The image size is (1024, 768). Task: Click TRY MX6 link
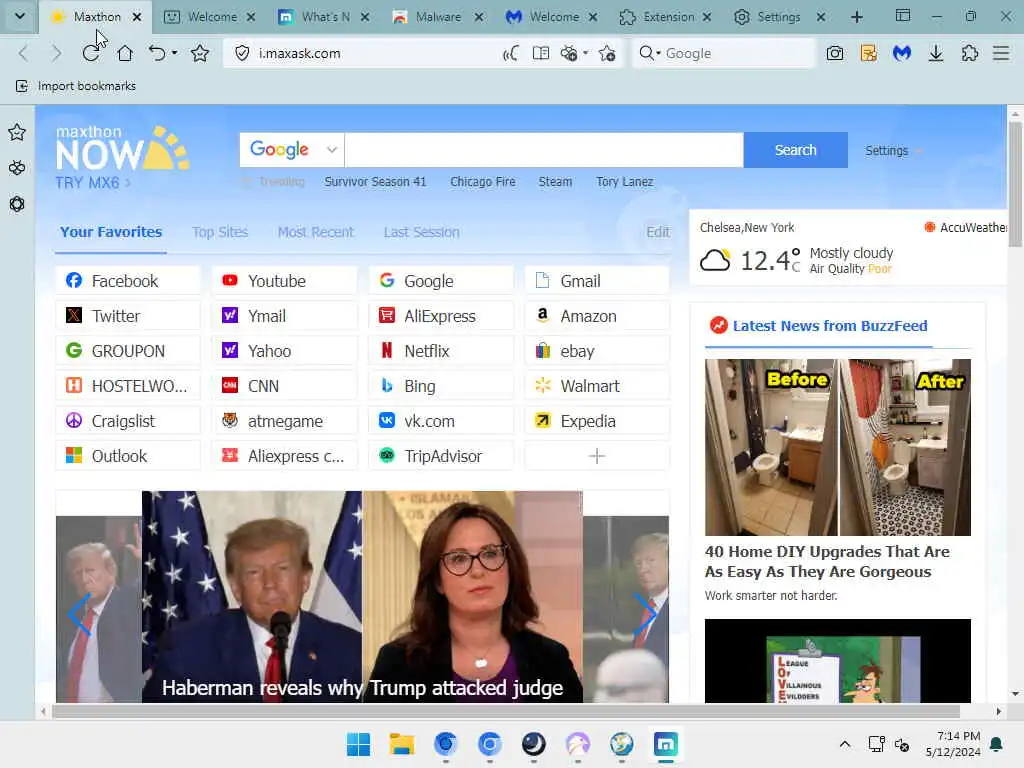[x=92, y=183]
